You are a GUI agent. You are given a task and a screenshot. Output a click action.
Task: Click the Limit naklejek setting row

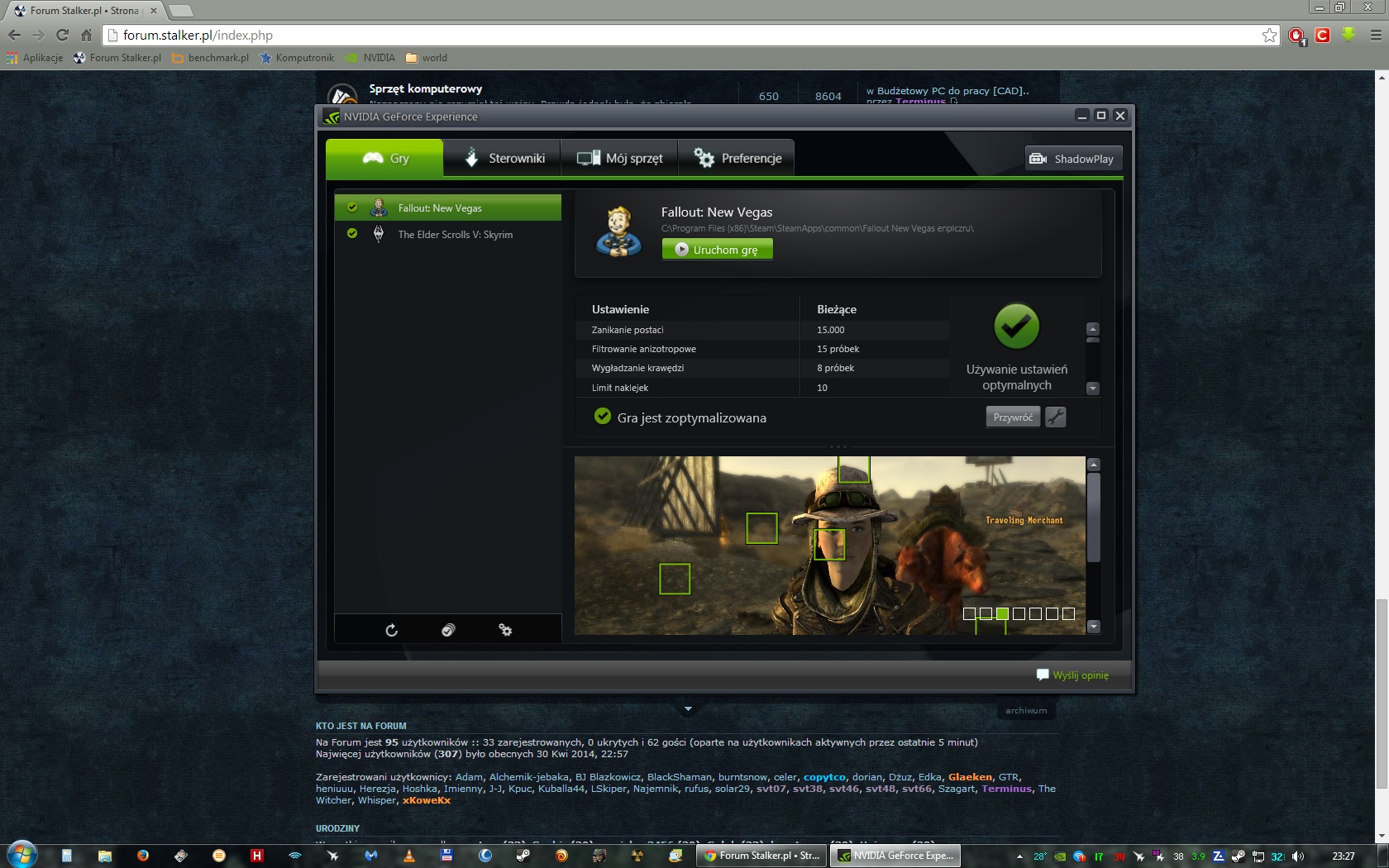[762, 388]
